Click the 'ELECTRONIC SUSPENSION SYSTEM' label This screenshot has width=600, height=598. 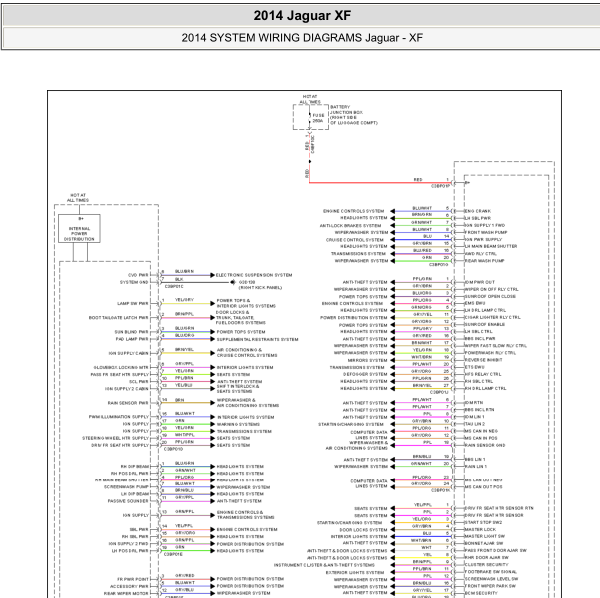pos(254,275)
